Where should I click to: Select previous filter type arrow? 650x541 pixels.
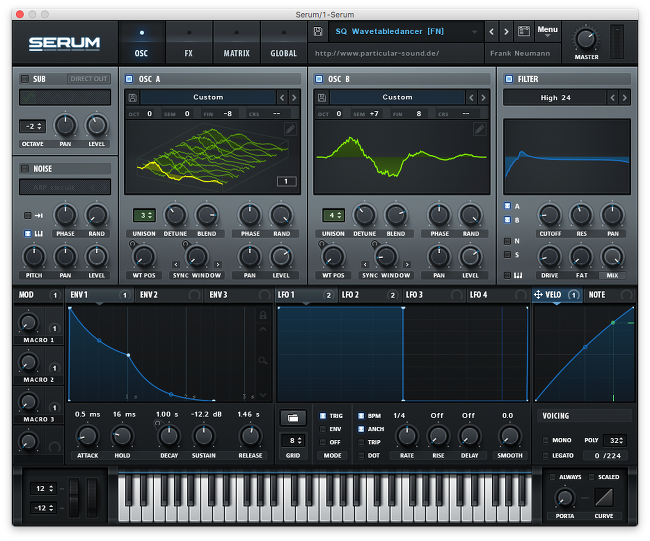613,98
